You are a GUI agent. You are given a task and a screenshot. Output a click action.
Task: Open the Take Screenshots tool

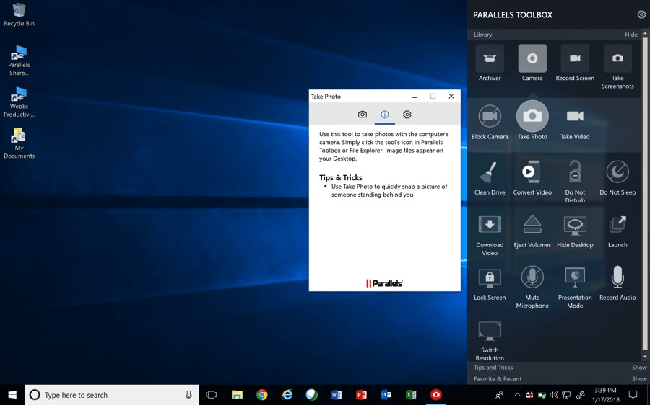point(618,60)
